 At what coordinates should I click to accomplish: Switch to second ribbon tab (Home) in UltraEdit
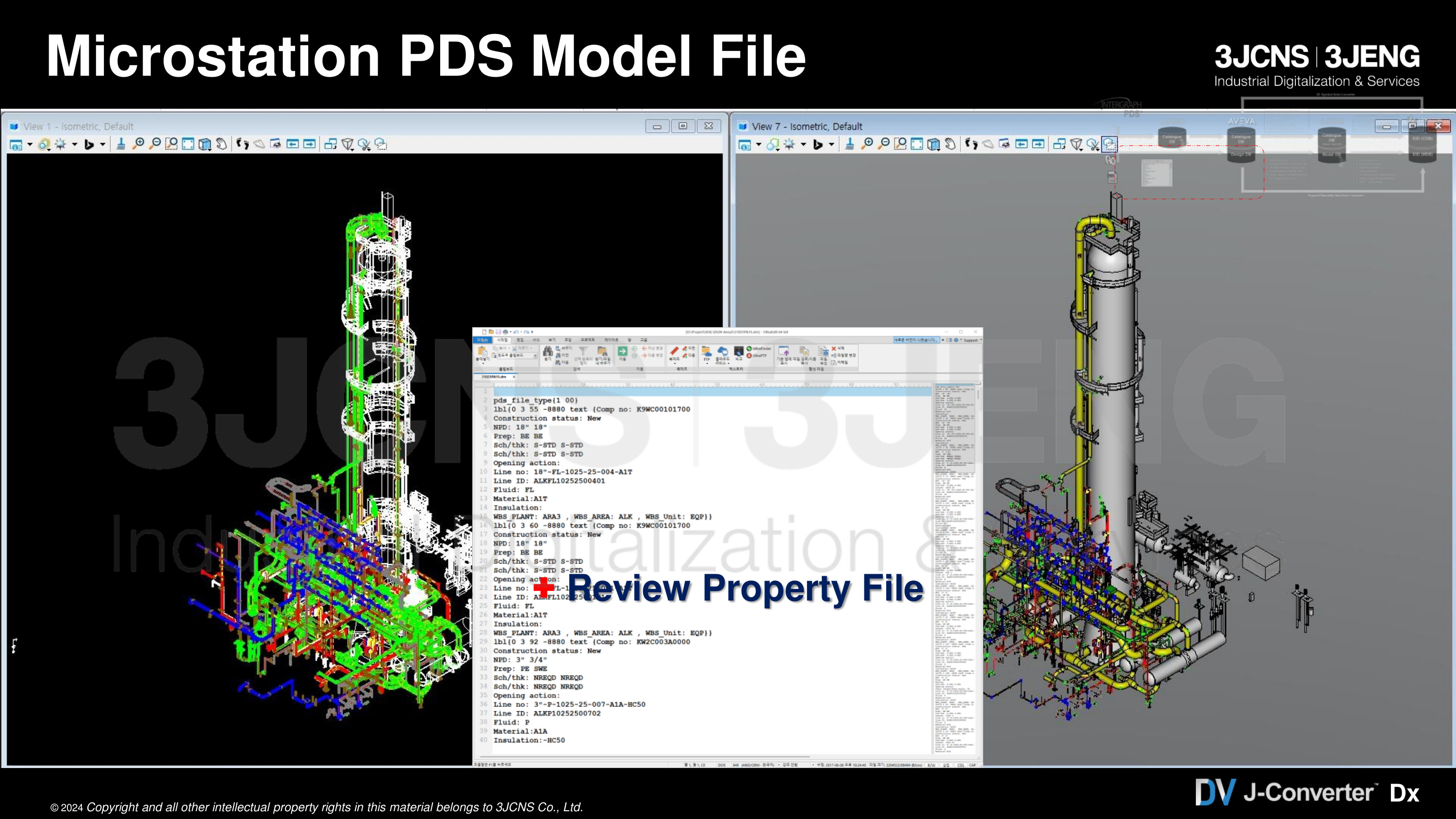pos(502,340)
